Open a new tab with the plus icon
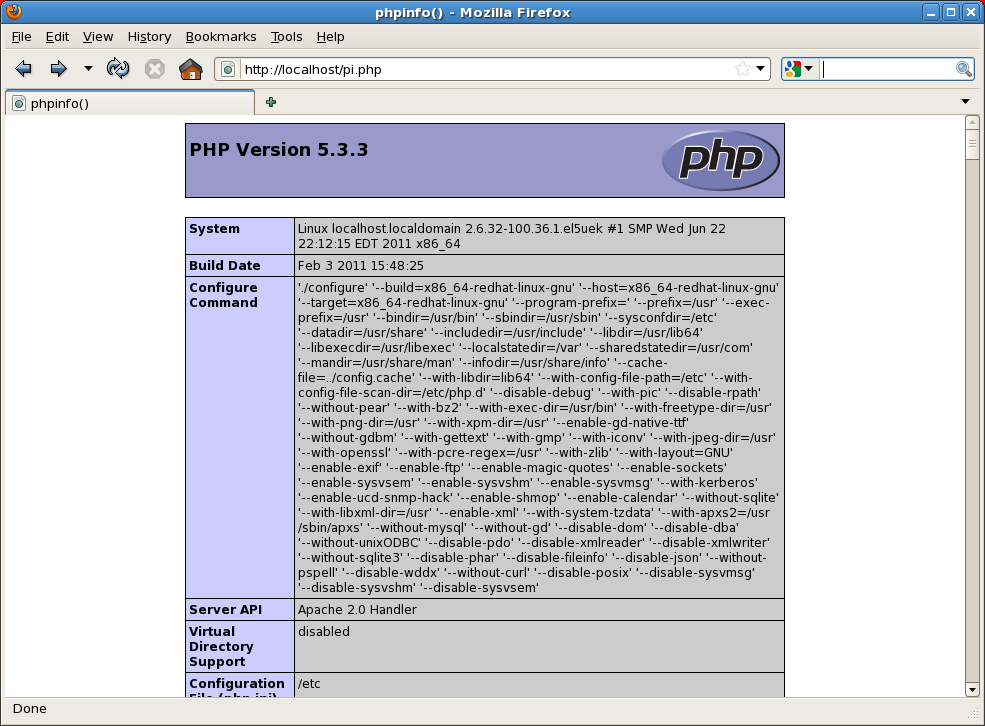Image resolution: width=985 pixels, height=726 pixels. coord(271,102)
